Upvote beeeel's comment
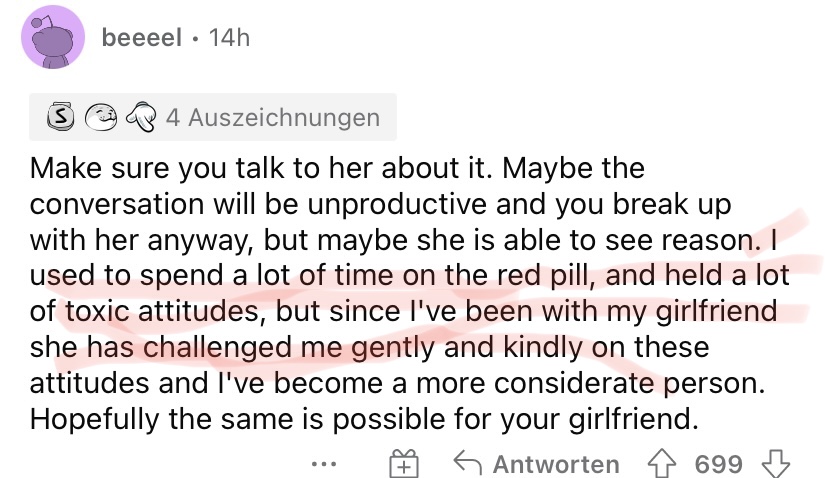Screen dimensions: 825x478 [x=661, y=463]
